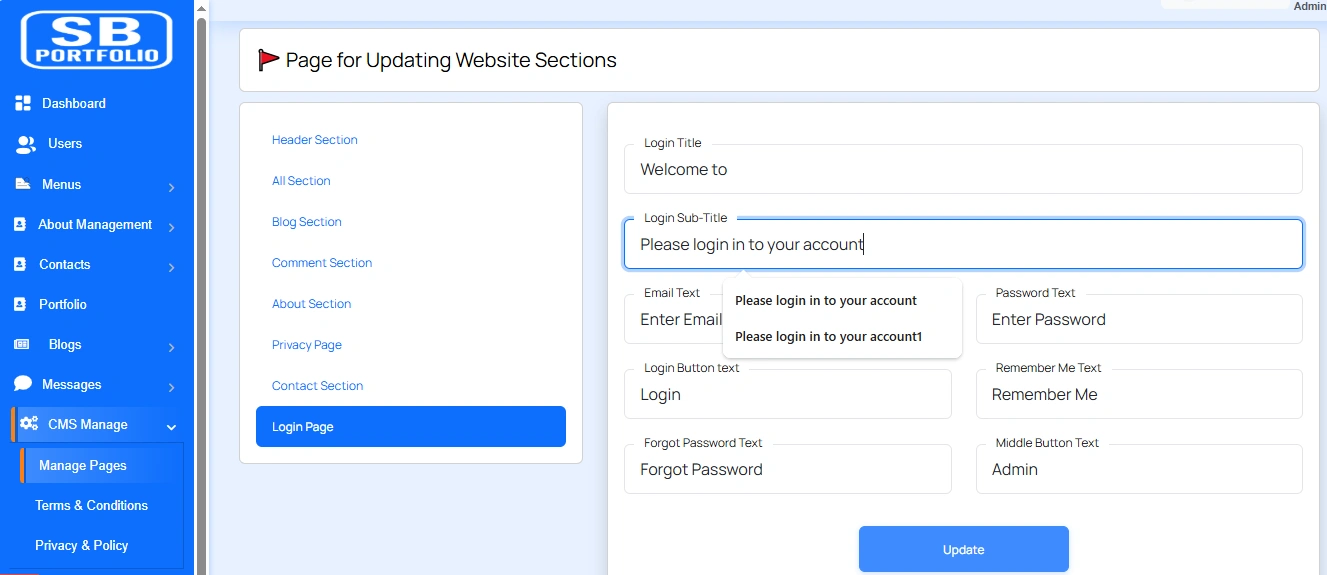Switch to the Privacy Page tab
Viewport: 1327px width, 575px height.
307,345
